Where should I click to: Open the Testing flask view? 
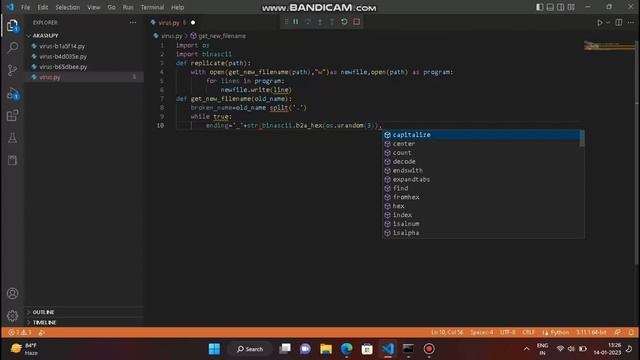(x=13, y=138)
